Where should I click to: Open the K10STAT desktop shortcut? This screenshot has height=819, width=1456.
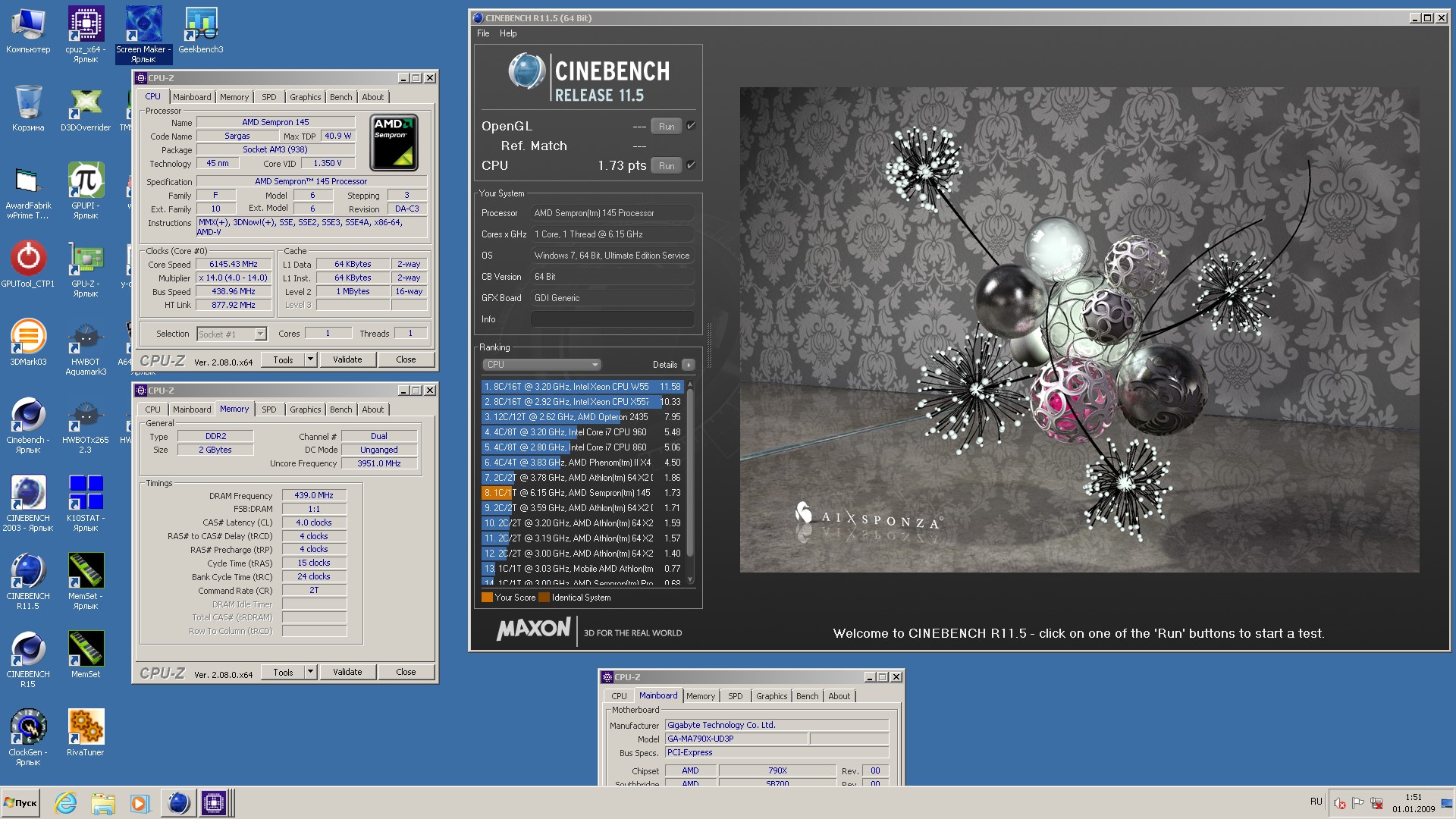click(86, 504)
